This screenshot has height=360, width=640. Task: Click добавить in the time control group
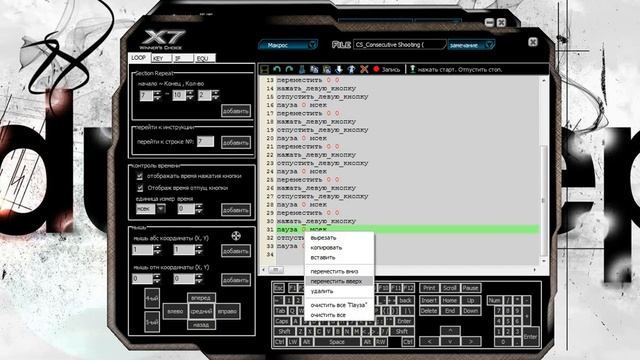tap(236, 210)
